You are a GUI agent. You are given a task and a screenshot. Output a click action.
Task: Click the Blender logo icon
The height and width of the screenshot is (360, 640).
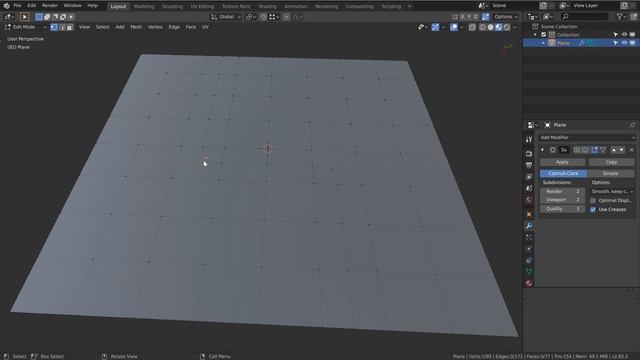6,6
